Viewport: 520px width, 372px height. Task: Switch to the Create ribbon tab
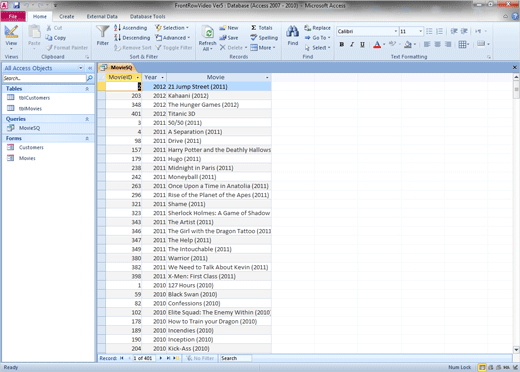click(x=67, y=16)
